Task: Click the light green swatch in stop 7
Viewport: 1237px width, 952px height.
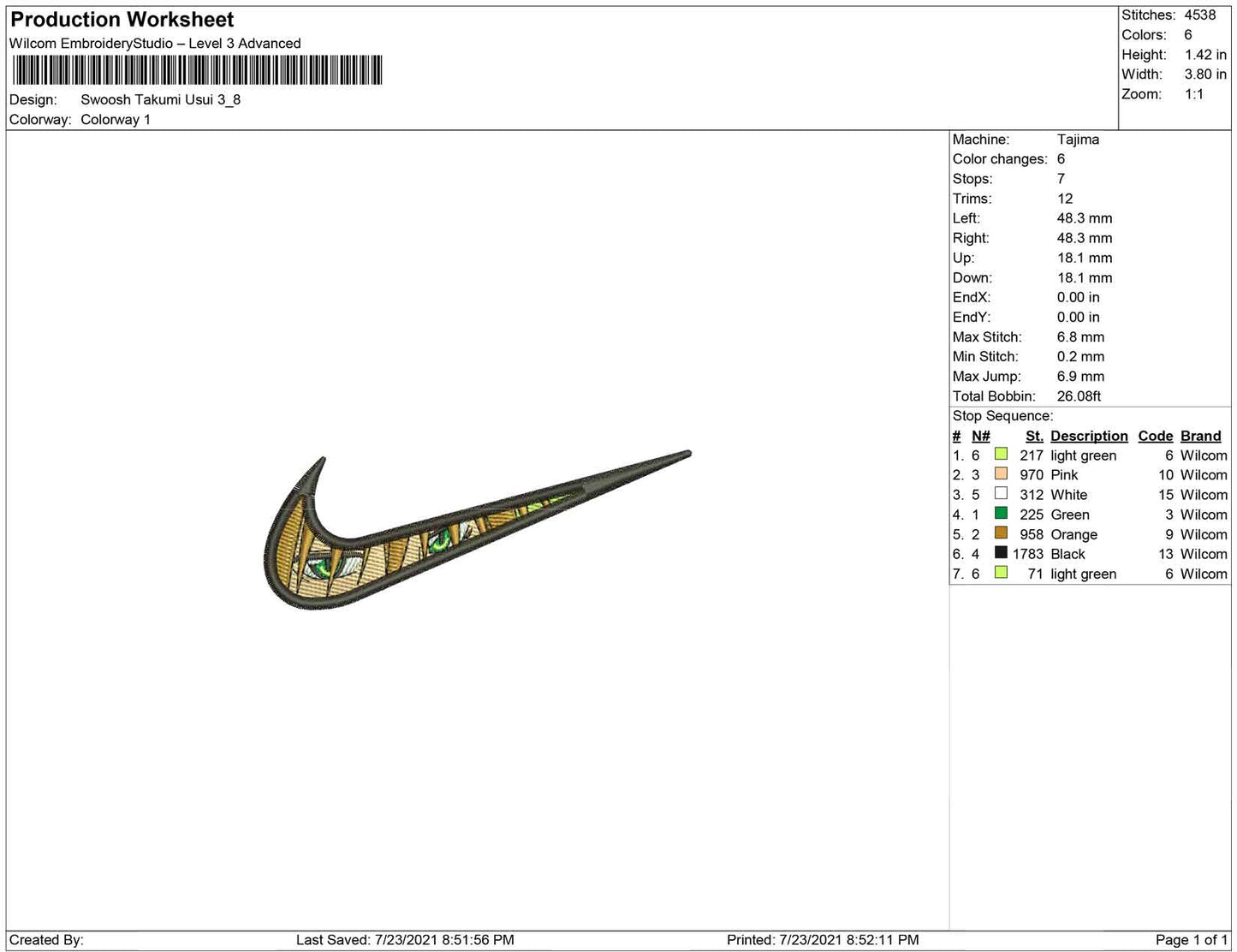Action: click(1001, 573)
